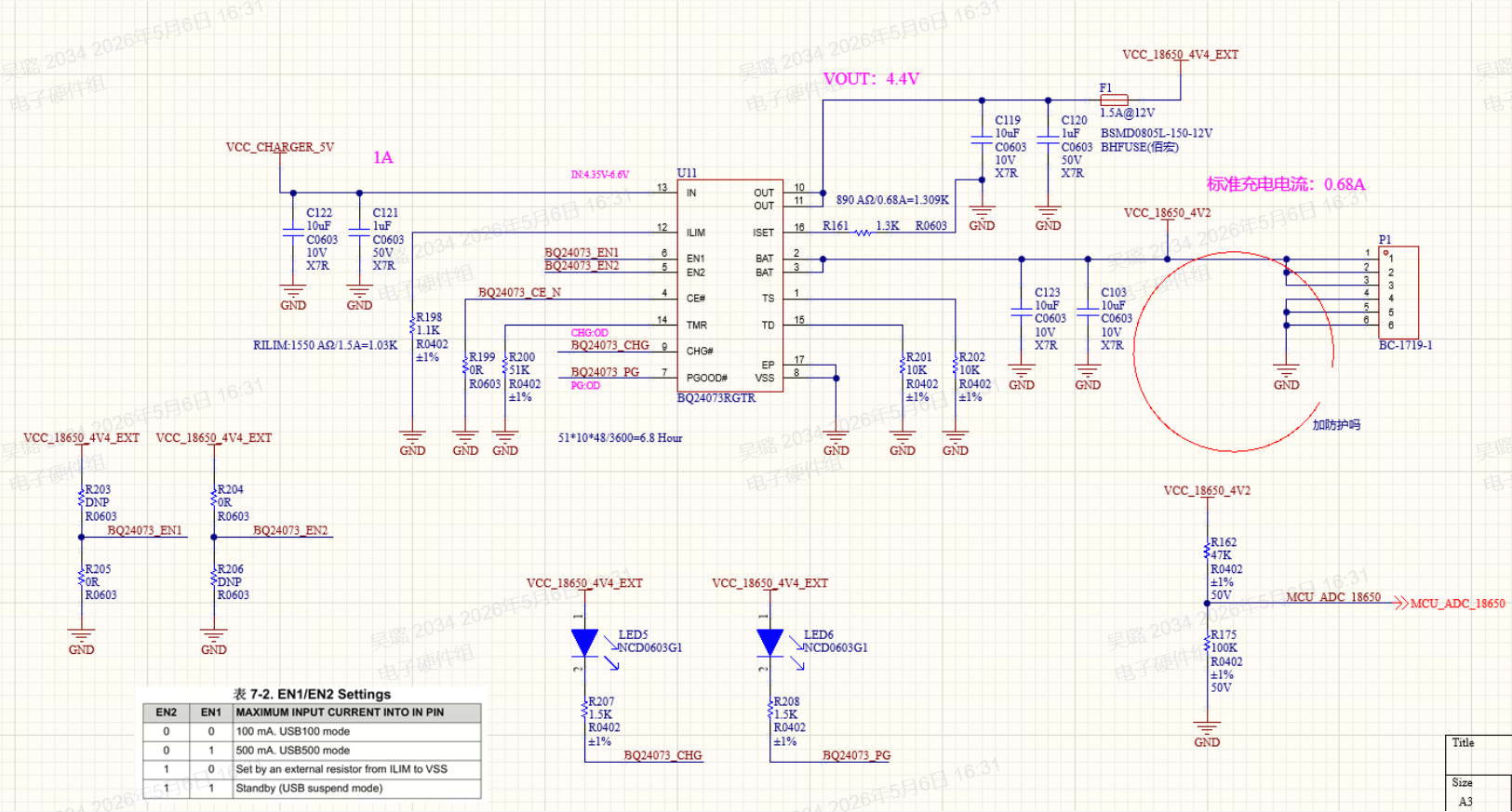Image resolution: width=1512 pixels, height=812 pixels.
Task: Click "Set by an external resistor" table row
Action: click(x=312, y=769)
